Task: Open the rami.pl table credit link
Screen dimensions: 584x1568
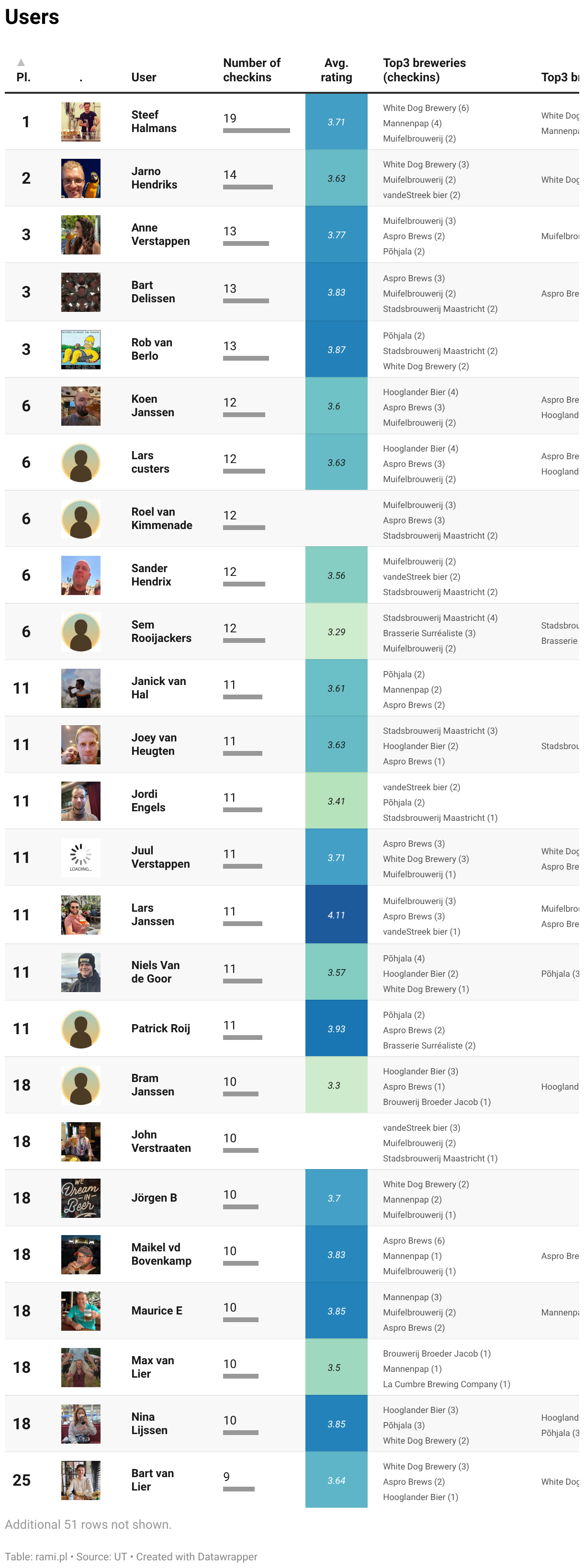Action: (x=51, y=1557)
